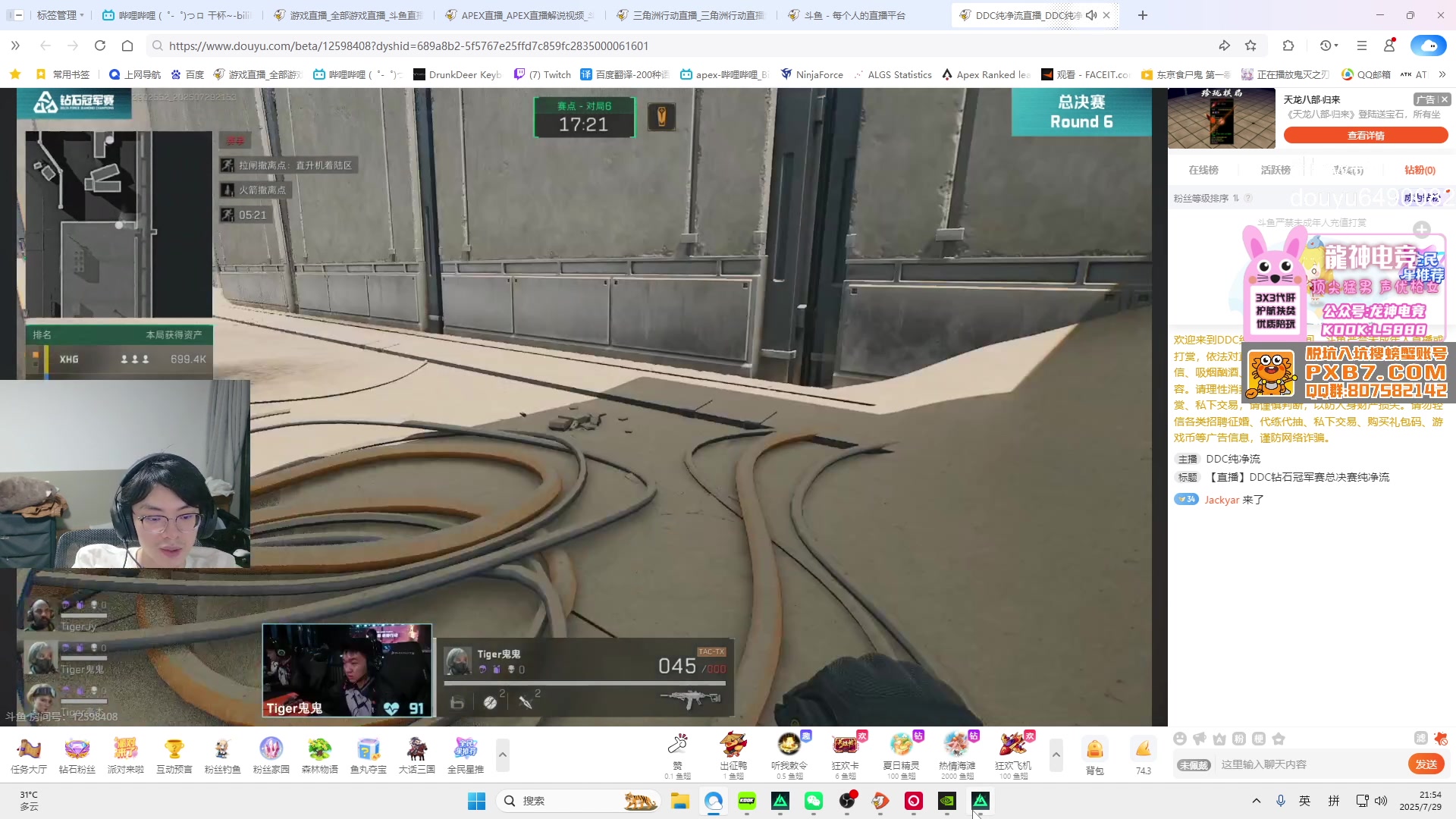Viewport: 1456px width, 819px height.
Task: Click the Windows taskbar search box
Action: tap(578, 801)
